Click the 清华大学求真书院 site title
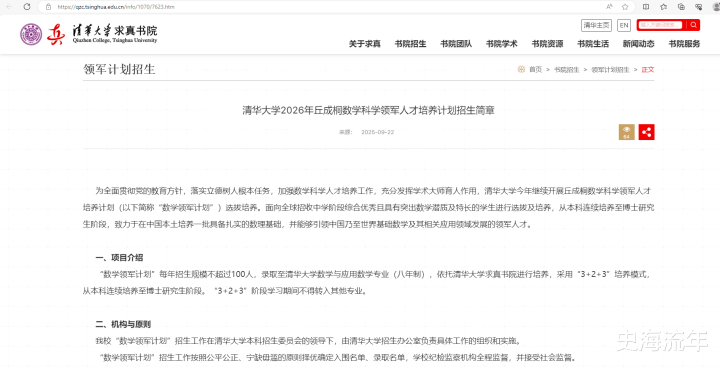 pos(115,34)
